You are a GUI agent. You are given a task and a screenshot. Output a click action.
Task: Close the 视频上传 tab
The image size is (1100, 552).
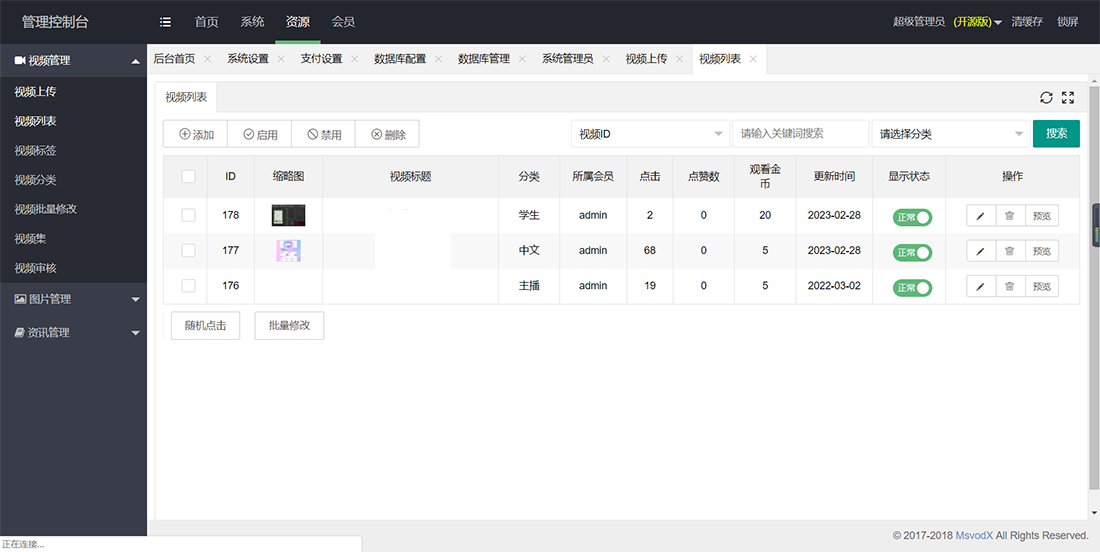pyautogui.click(x=679, y=59)
